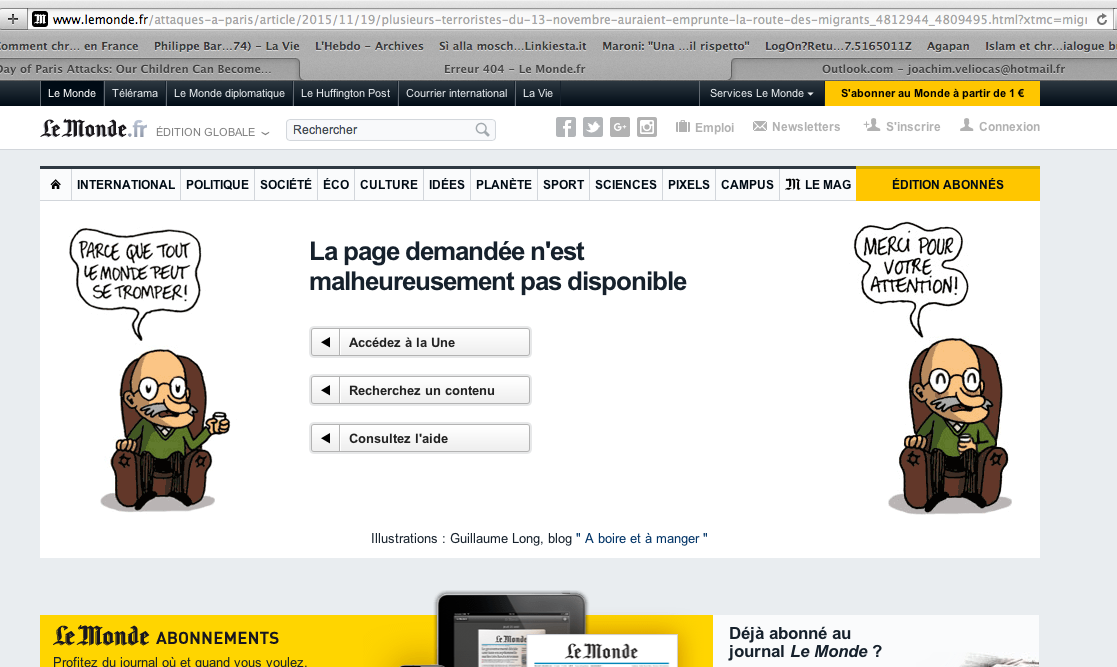
Task: Click the search magnifying glass icon
Action: (482, 130)
